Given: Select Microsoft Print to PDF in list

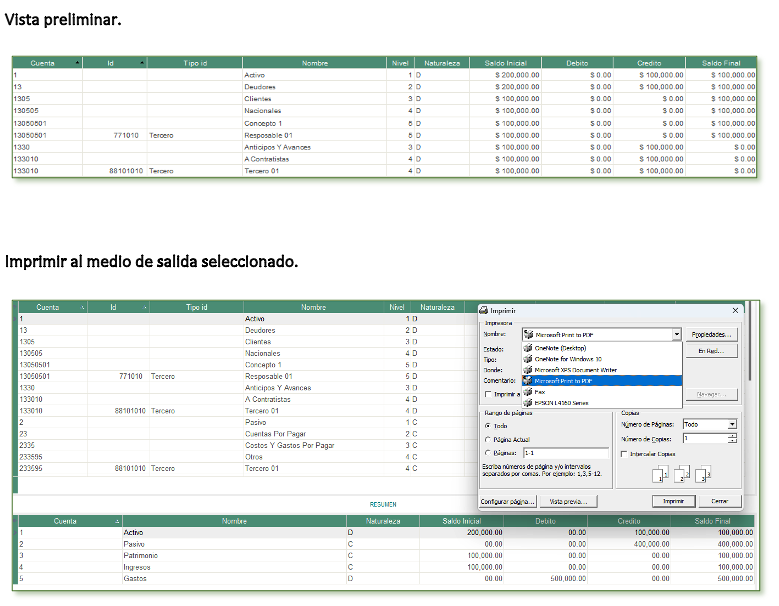Looking at the screenshot, I should [x=564, y=381].
